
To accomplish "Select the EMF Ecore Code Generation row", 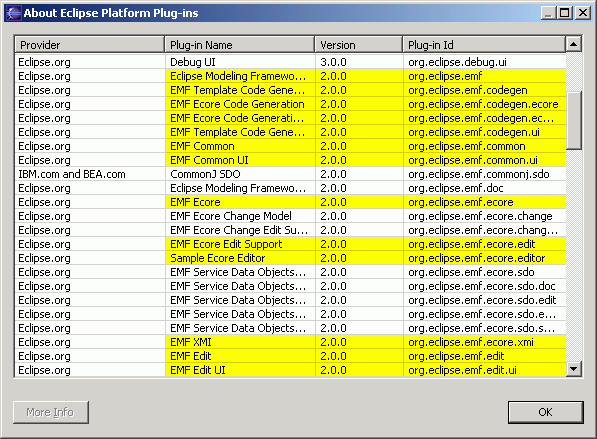I will pyautogui.click(x=291, y=104).
